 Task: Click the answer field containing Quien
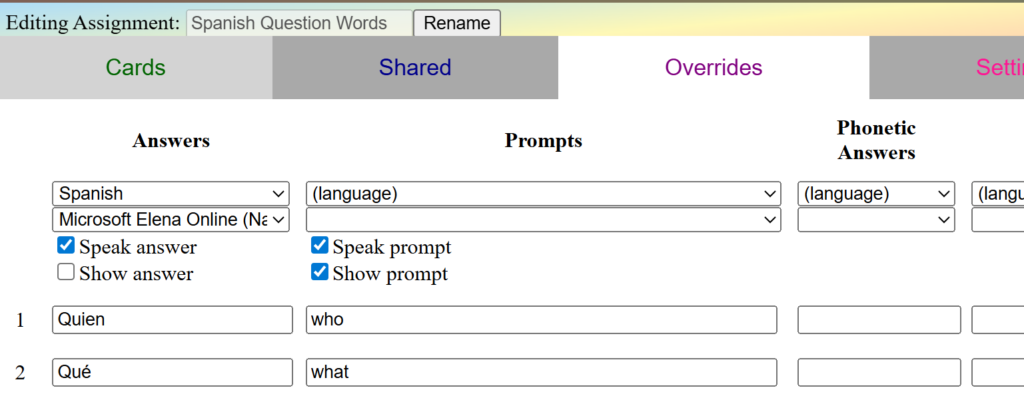click(x=171, y=320)
